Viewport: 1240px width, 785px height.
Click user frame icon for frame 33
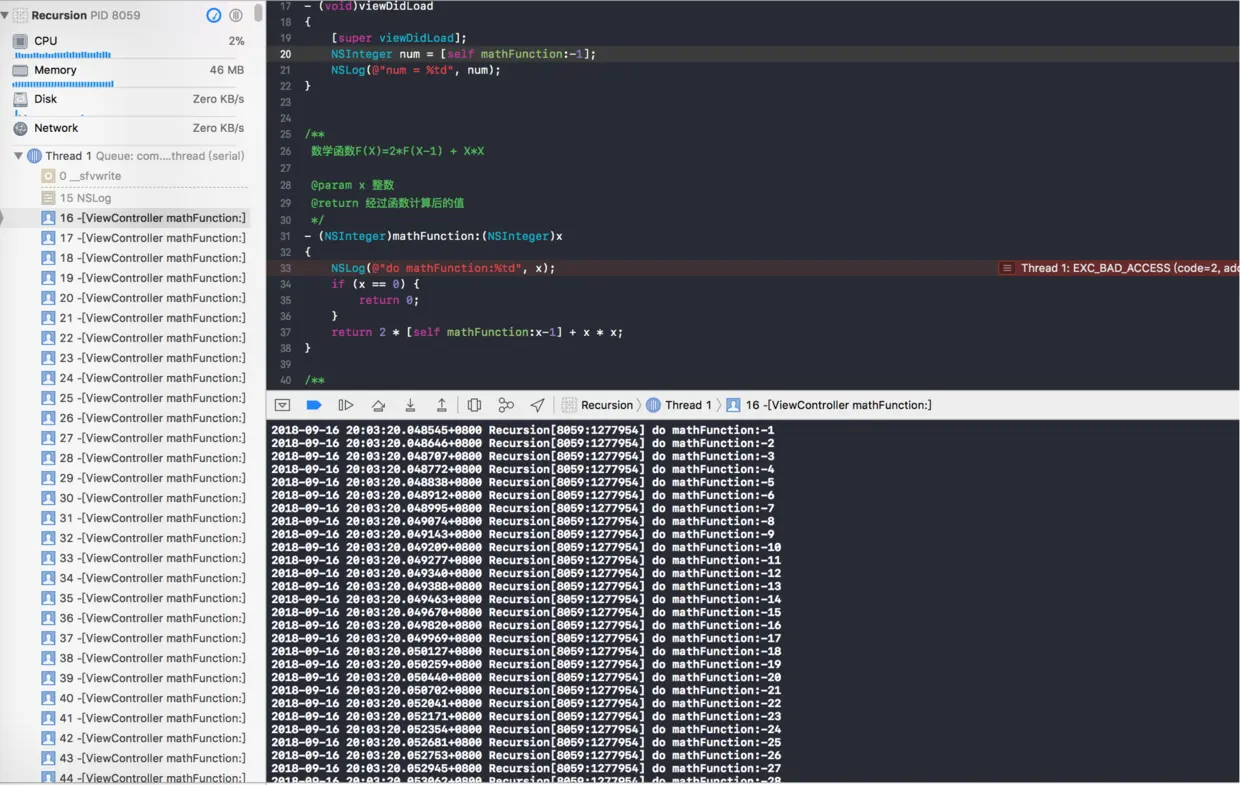(x=48, y=558)
